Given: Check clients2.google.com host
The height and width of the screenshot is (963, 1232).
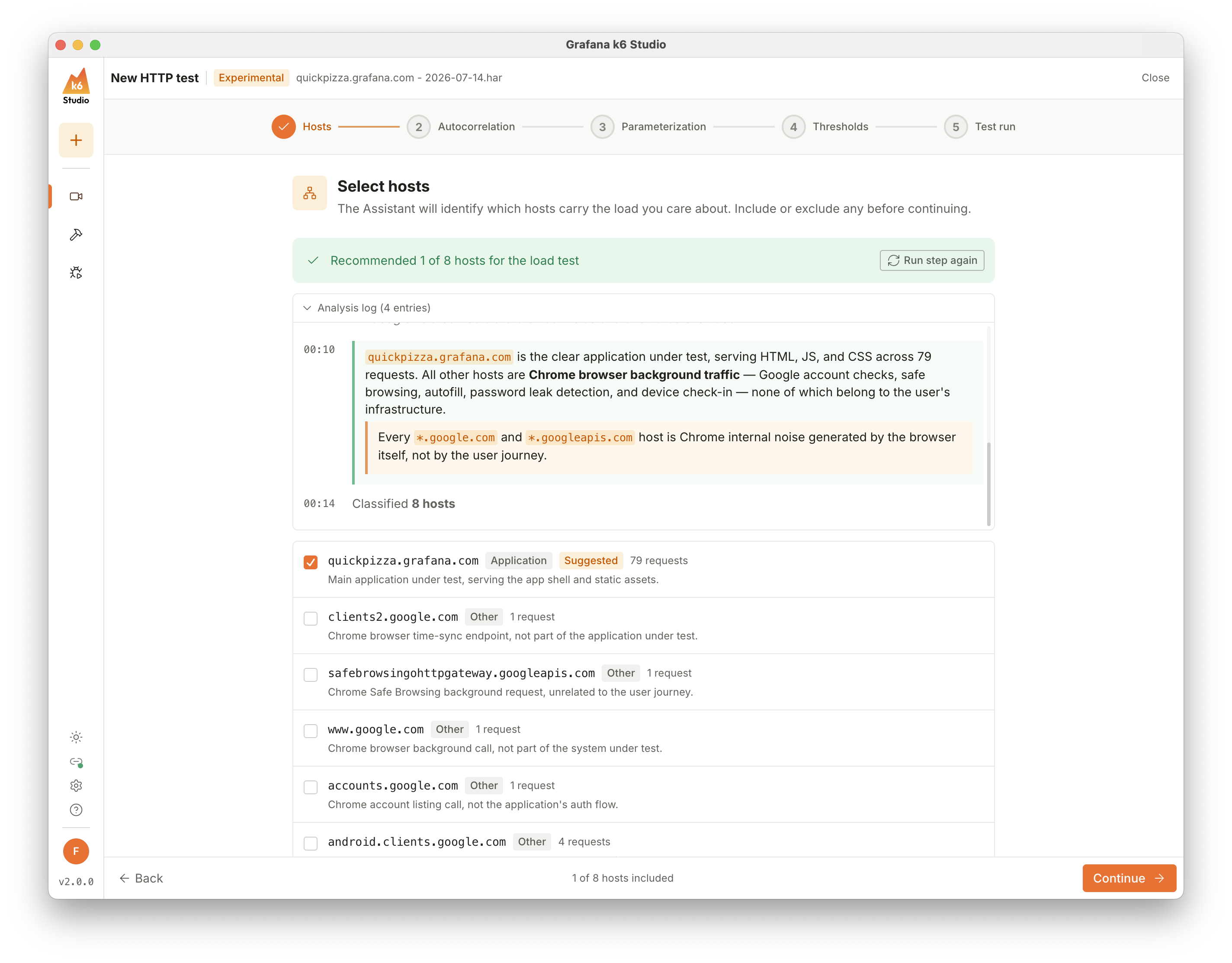Looking at the screenshot, I should pos(310,618).
